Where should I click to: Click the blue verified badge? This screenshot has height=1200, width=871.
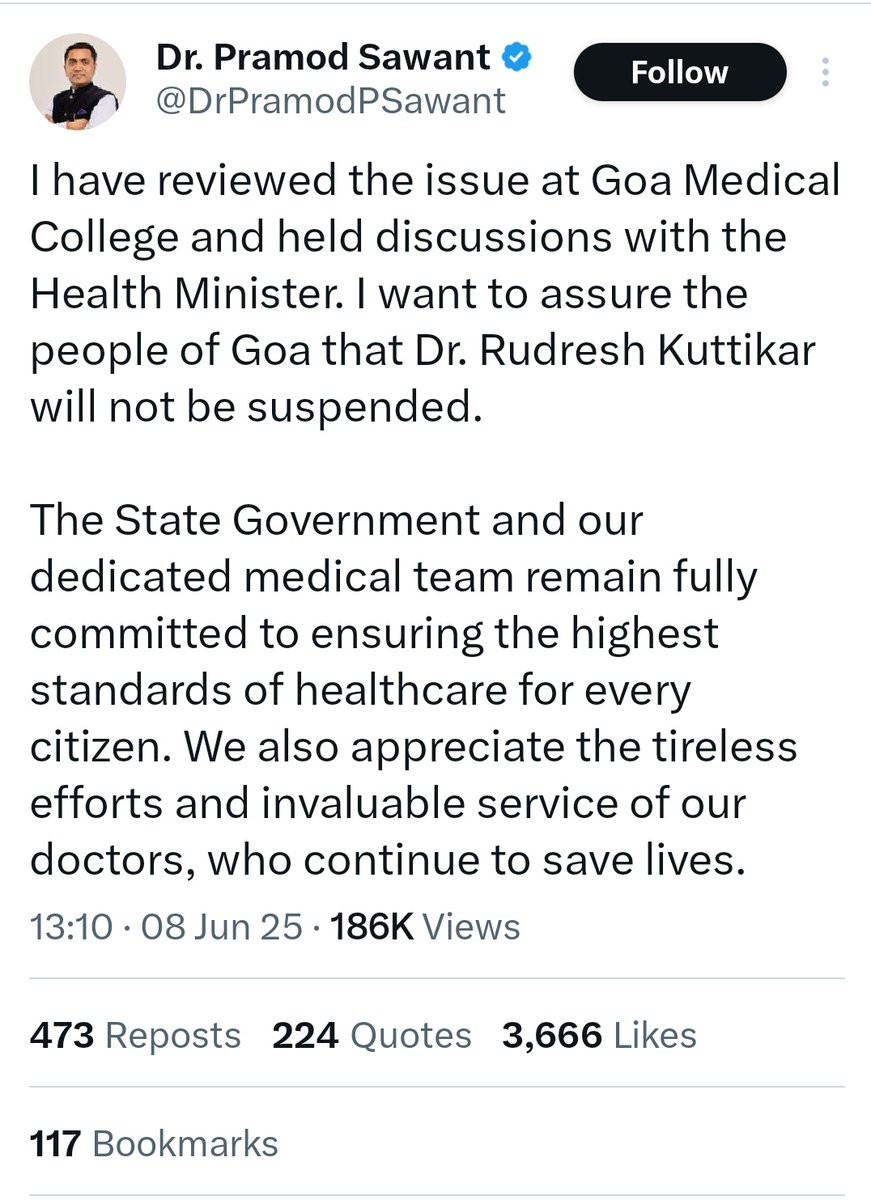(x=516, y=59)
